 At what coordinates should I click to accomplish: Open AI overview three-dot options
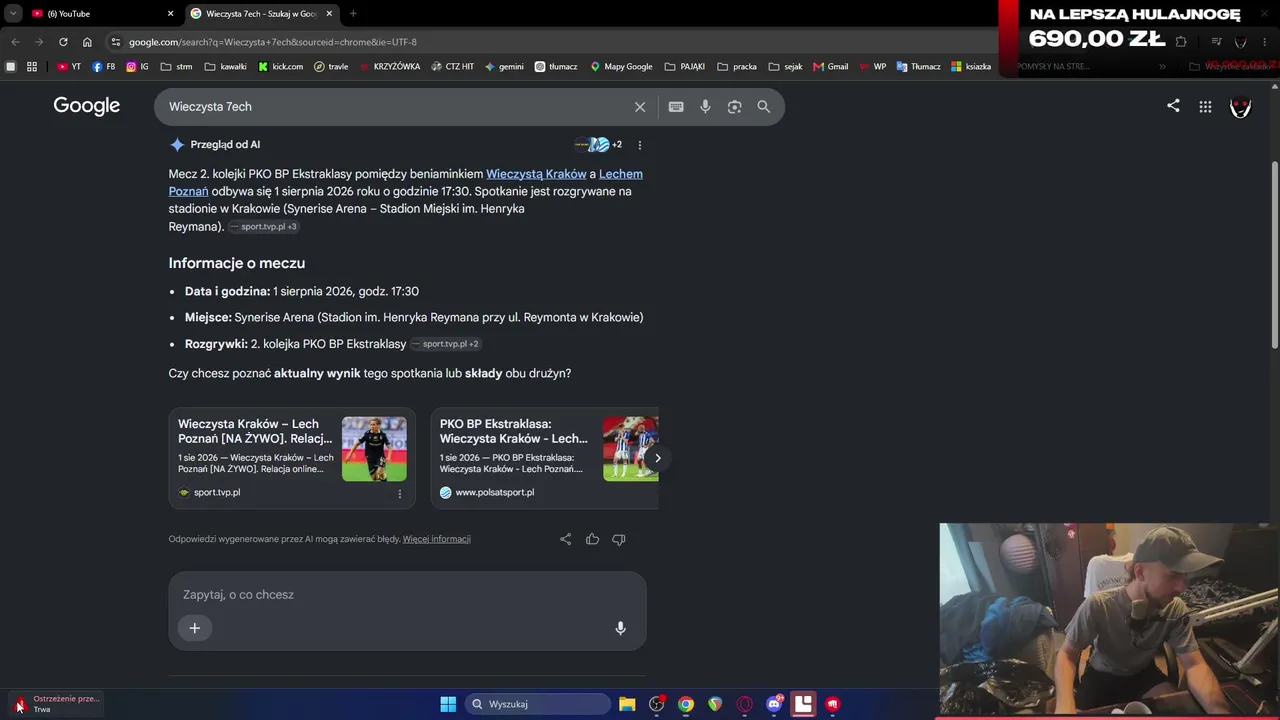640,145
